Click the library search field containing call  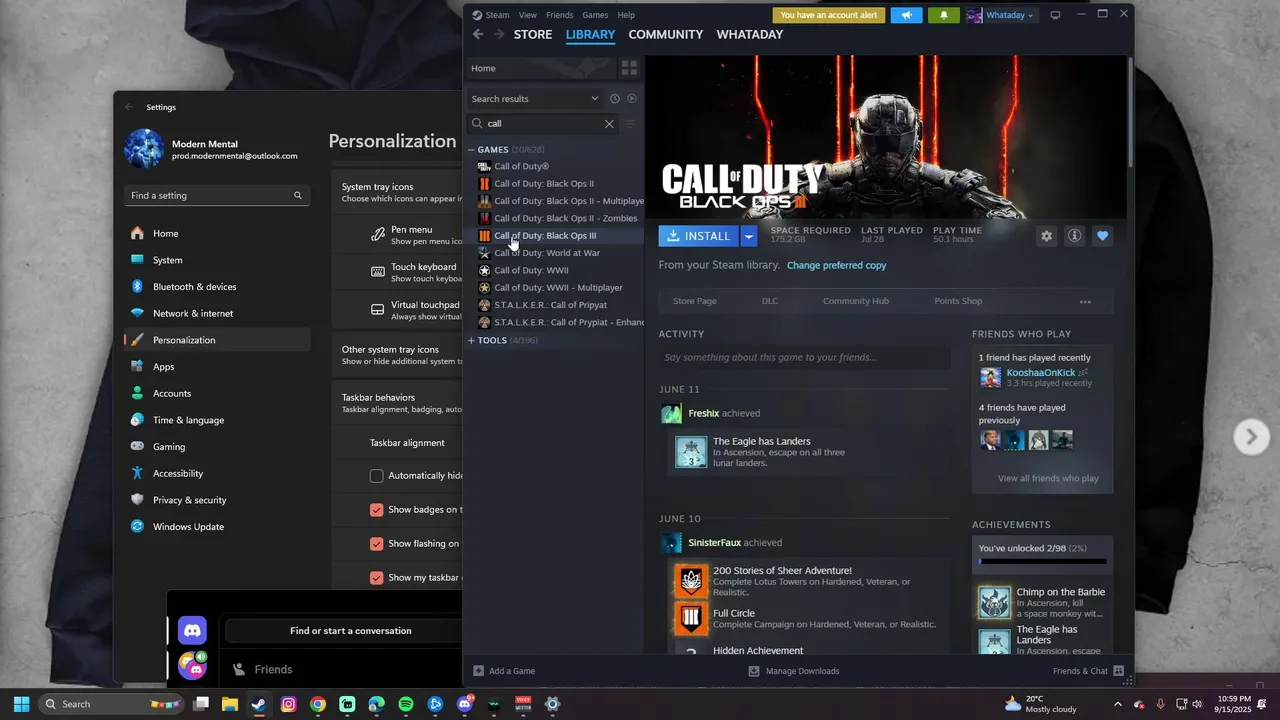click(543, 124)
